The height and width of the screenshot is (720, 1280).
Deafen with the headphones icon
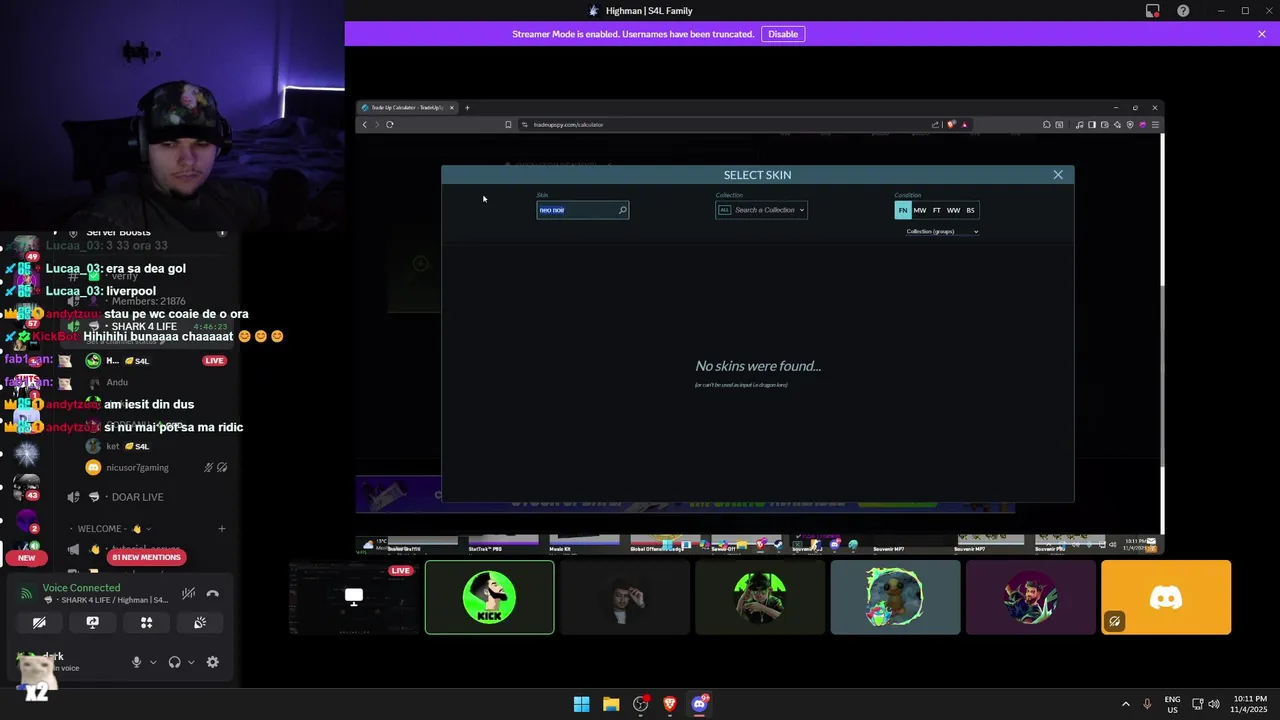(175, 662)
